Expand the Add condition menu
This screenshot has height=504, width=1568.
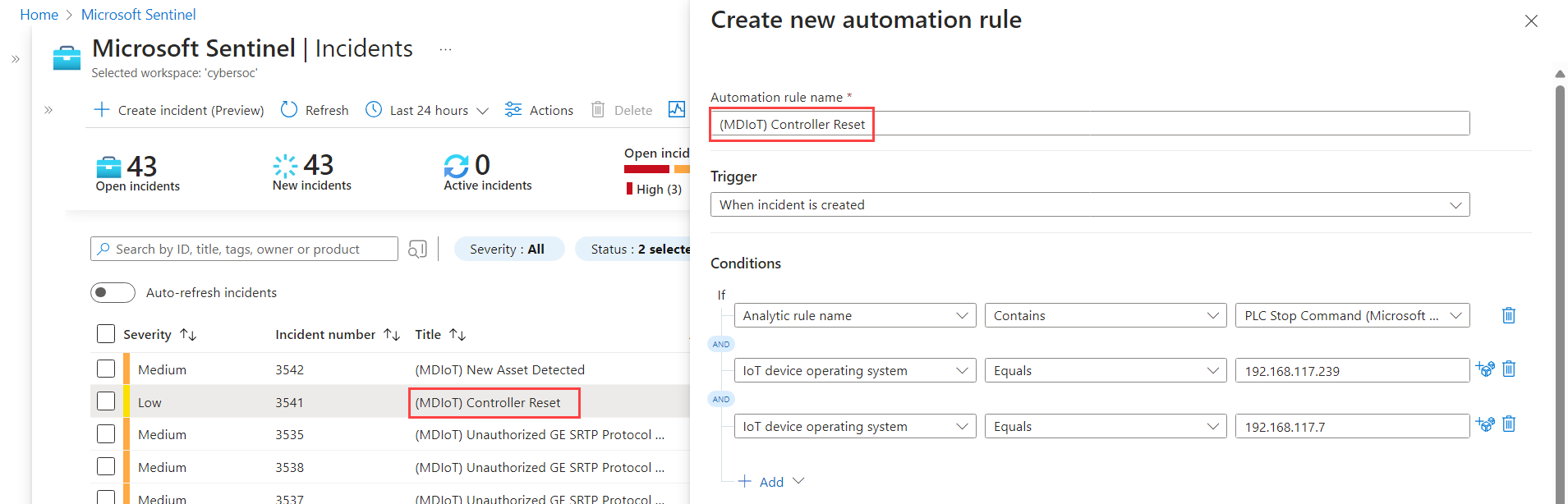771,482
